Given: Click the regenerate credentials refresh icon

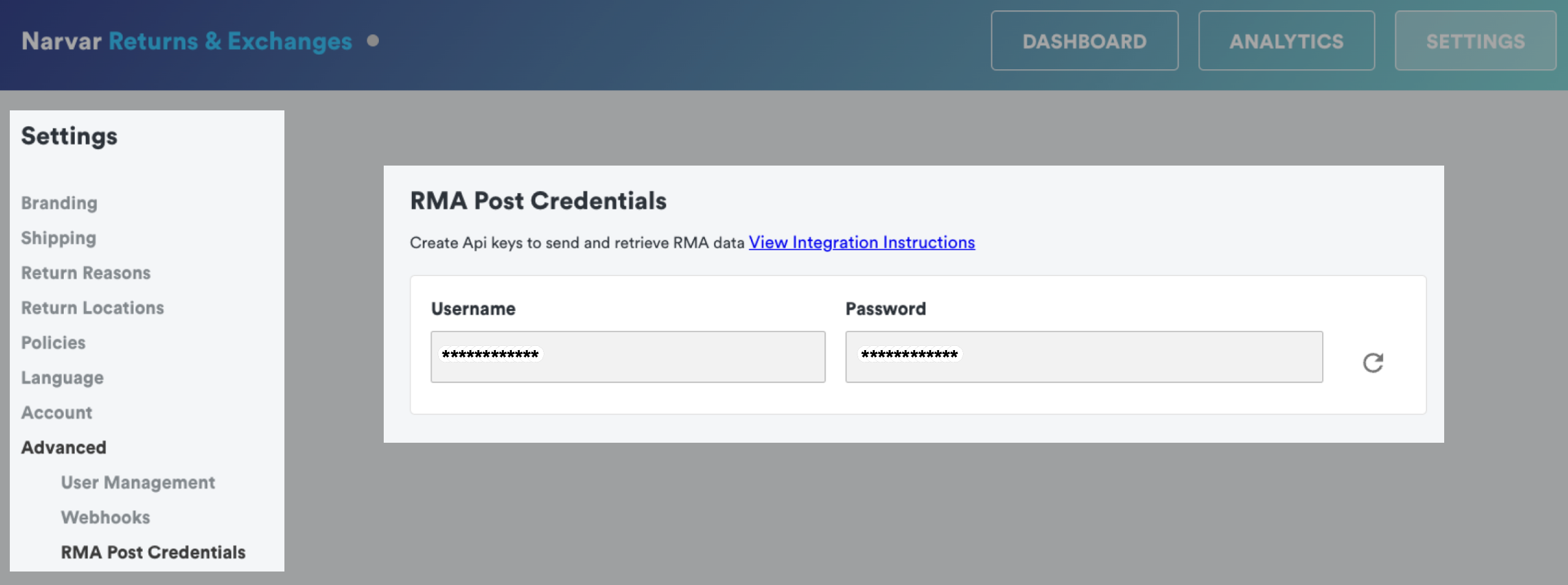Looking at the screenshot, I should pyautogui.click(x=1372, y=362).
